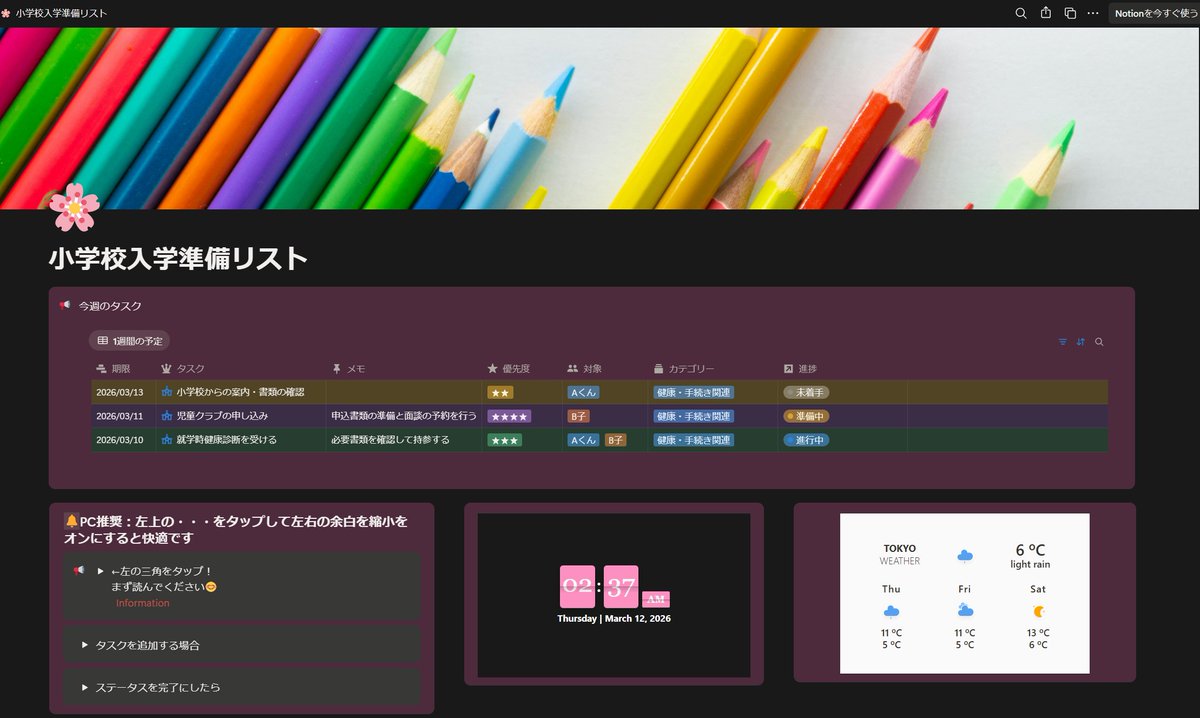Viewport: 1200px width, 718px height.
Task: Click the 準備中 status on the 児童クラブ row
Action: point(806,415)
